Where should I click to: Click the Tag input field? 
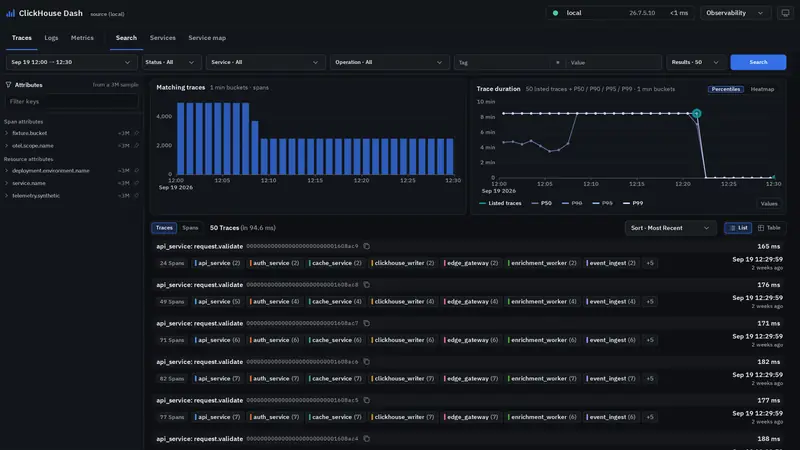tap(503, 62)
